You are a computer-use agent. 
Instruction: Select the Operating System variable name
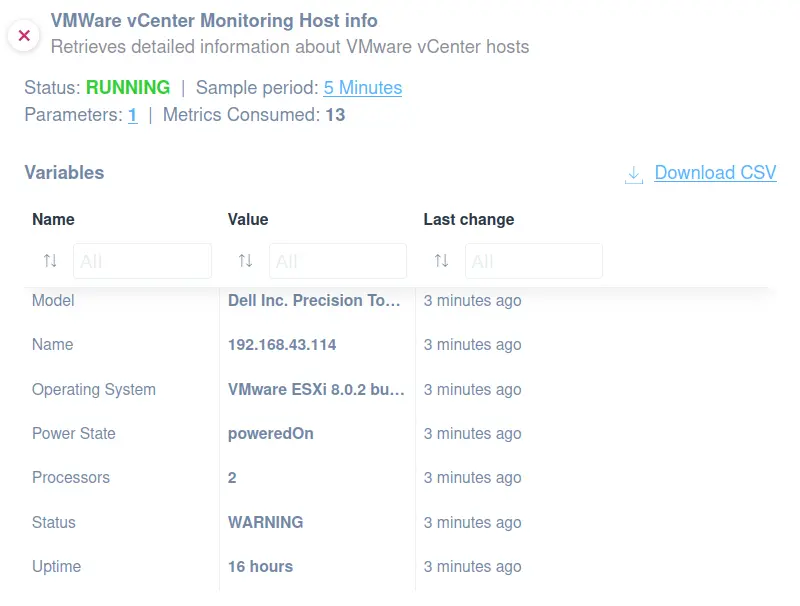pyautogui.click(x=94, y=389)
